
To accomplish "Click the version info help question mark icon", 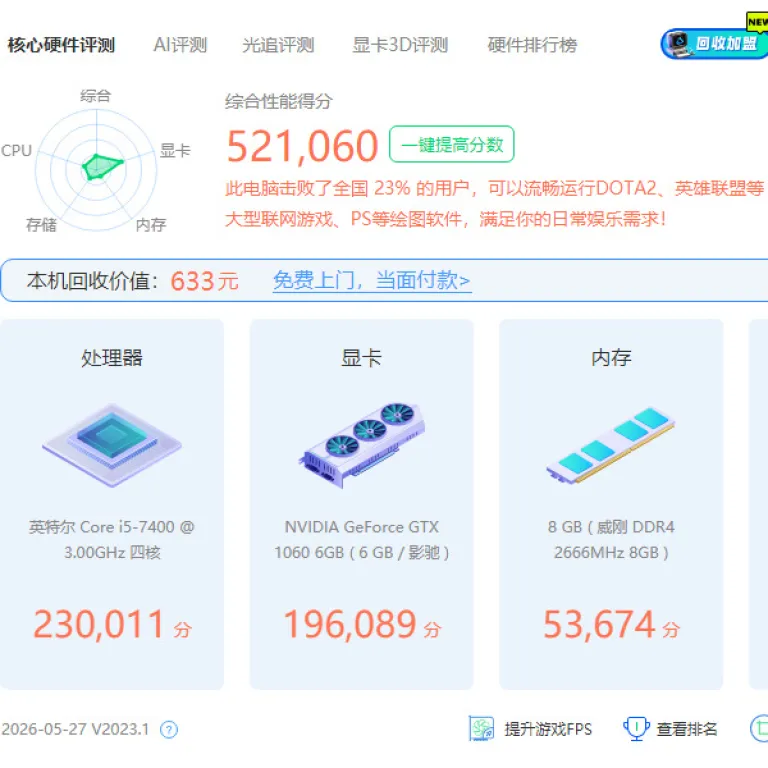I will (x=169, y=730).
